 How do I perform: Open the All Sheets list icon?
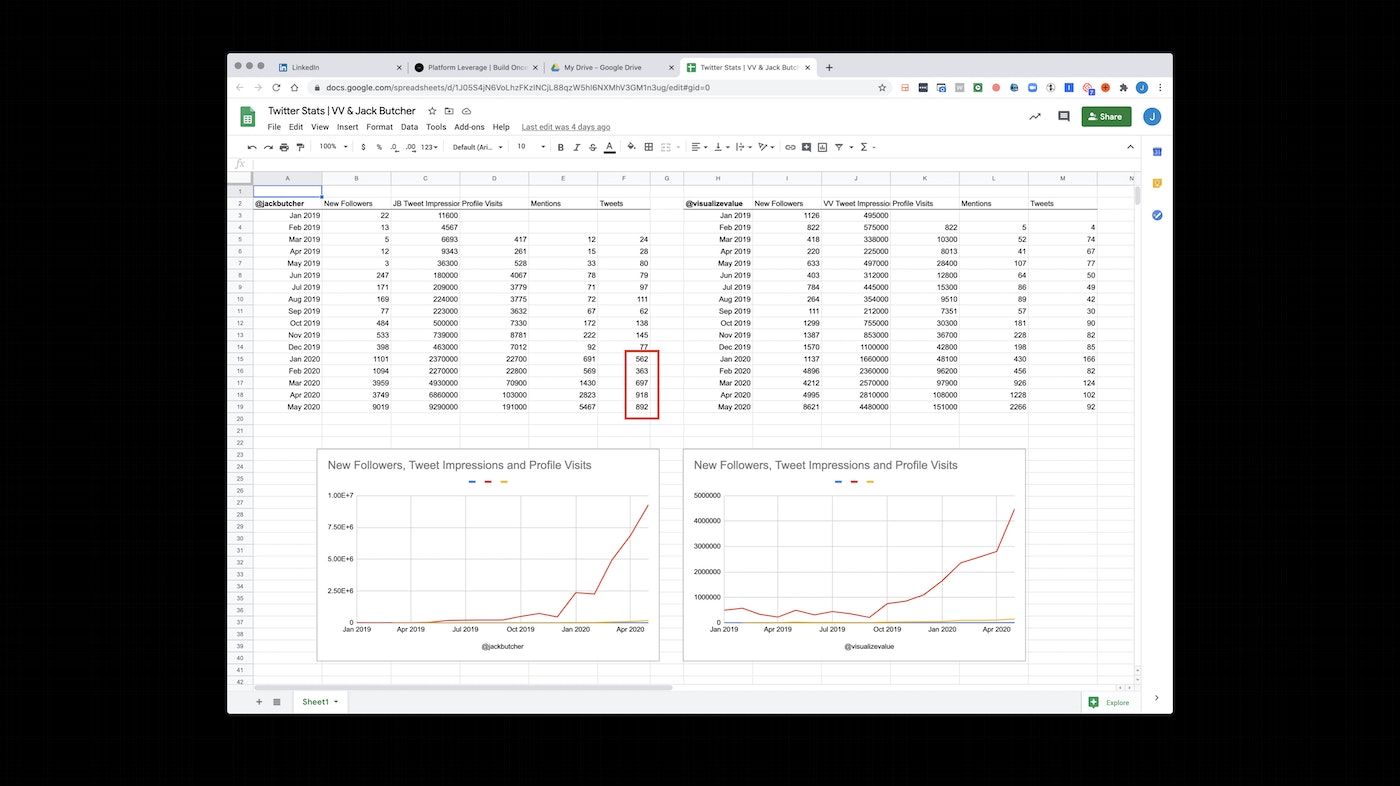[x=277, y=702]
